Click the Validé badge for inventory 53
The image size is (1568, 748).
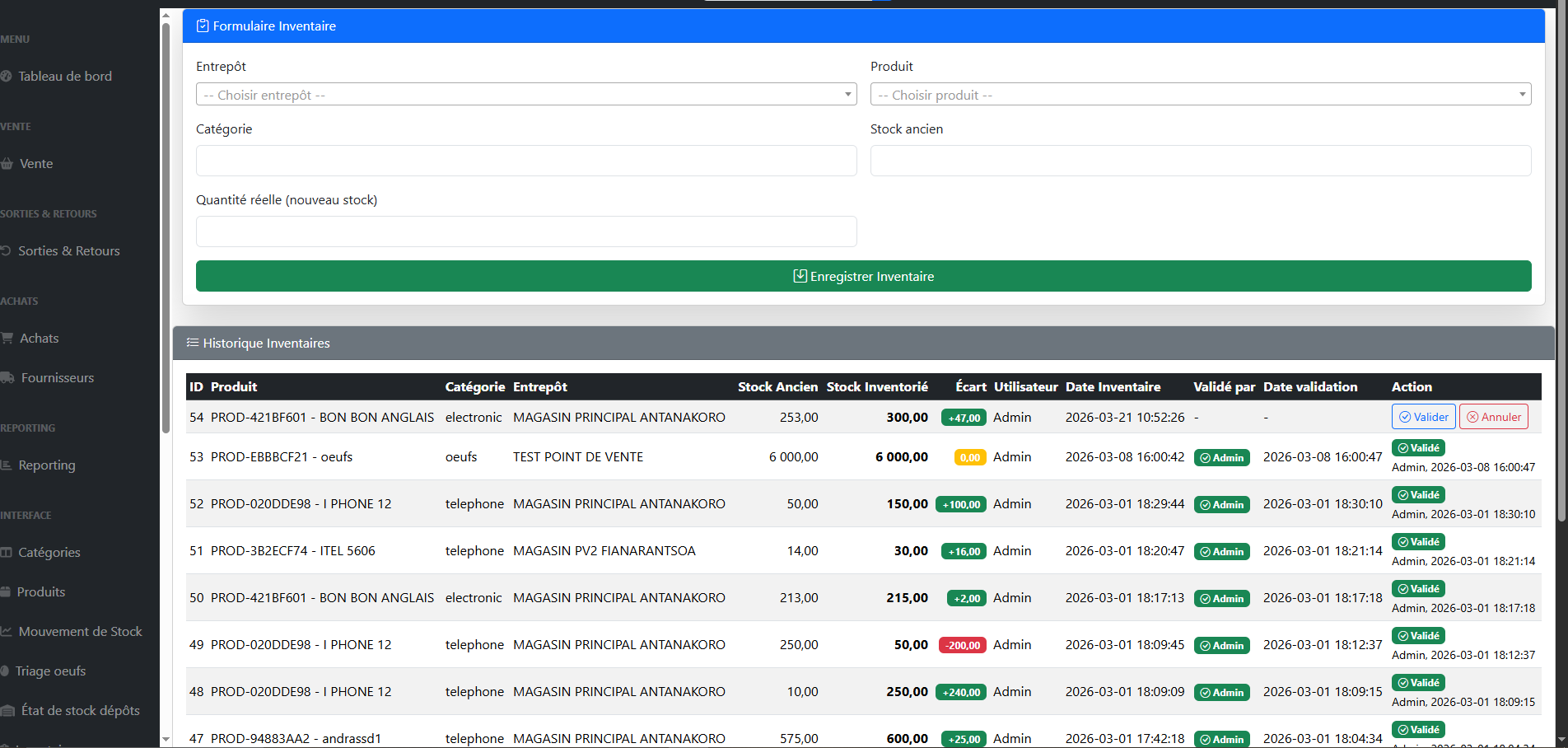(x=1418, y=448)
